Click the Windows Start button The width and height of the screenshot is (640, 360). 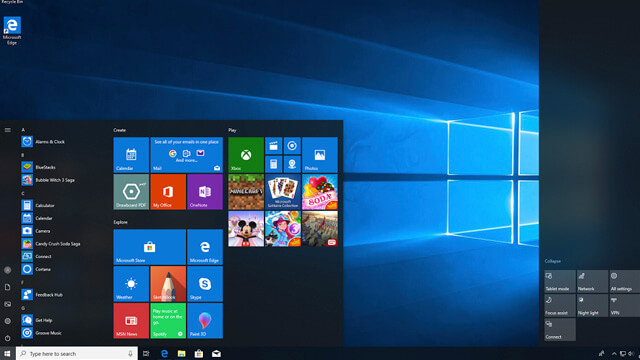(x=7, y=353)
